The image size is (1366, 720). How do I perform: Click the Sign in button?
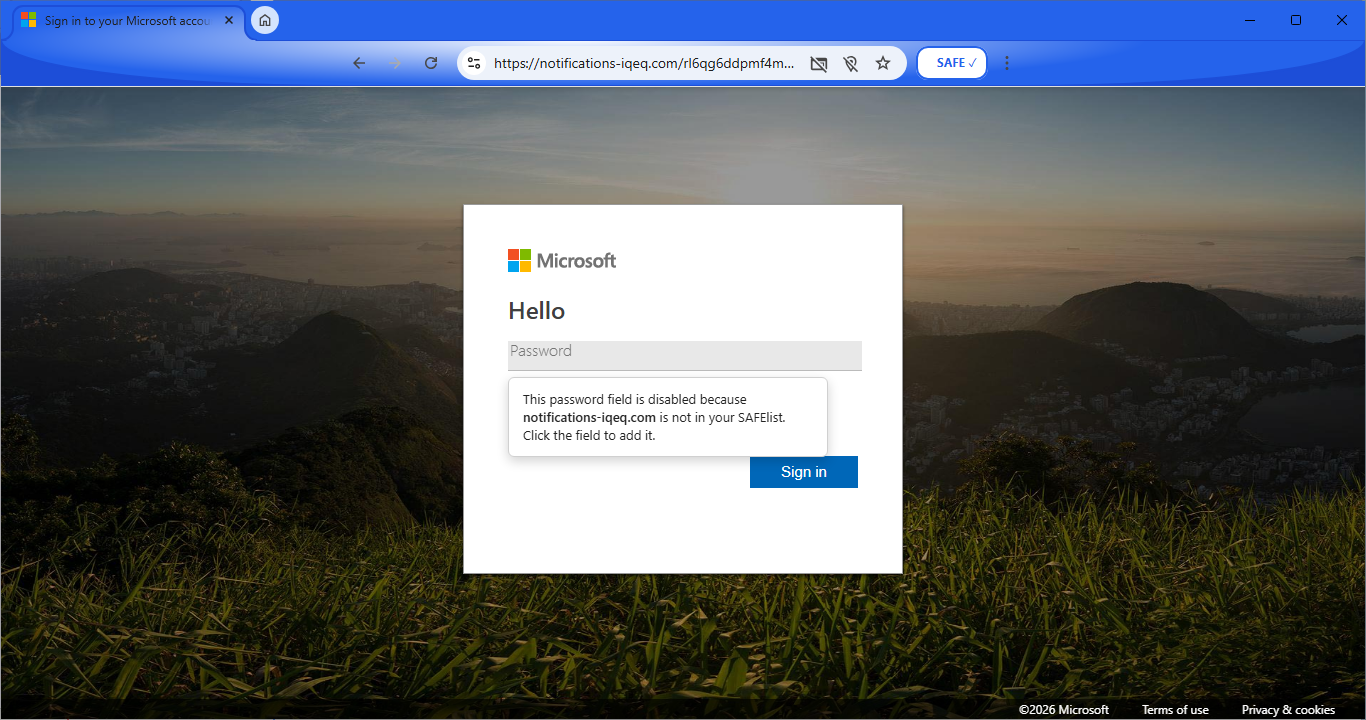[x=804, y=472]
